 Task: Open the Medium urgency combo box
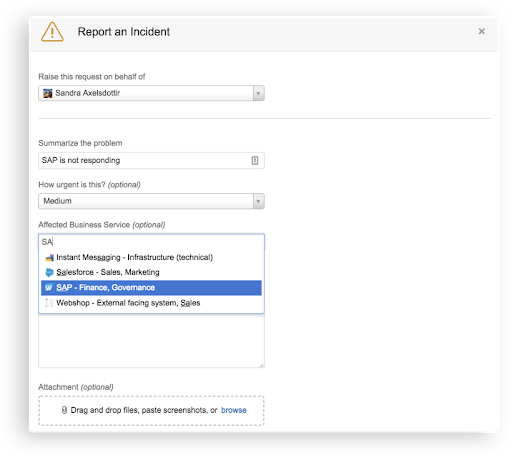click(x=151, y=201)
